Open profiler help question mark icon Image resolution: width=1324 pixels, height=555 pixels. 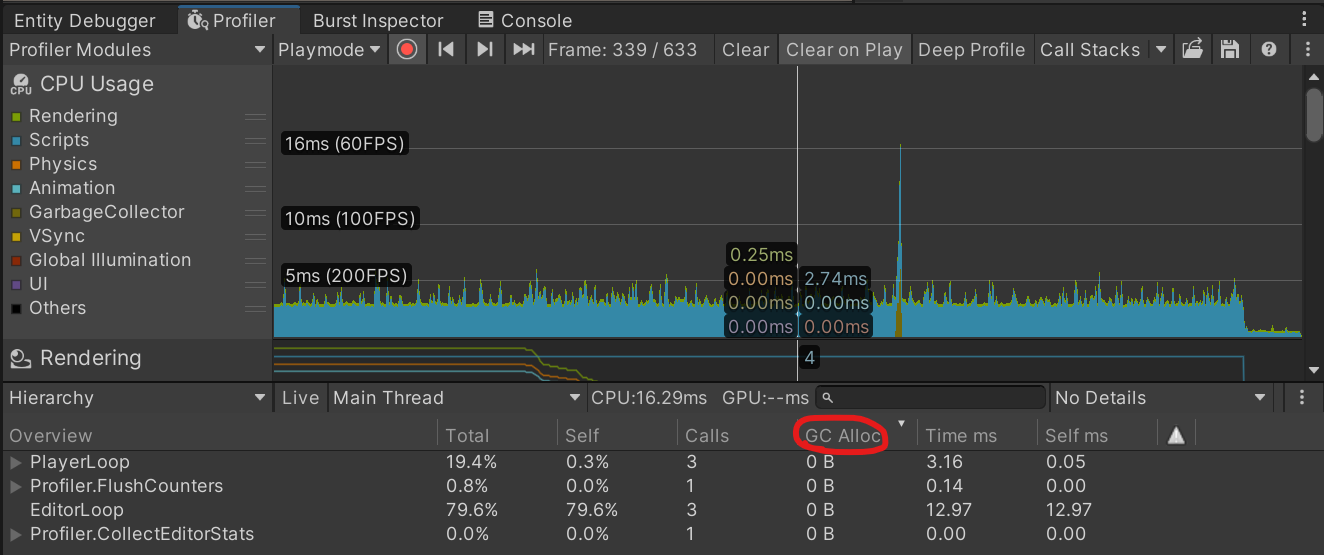tap(1269, 50)
